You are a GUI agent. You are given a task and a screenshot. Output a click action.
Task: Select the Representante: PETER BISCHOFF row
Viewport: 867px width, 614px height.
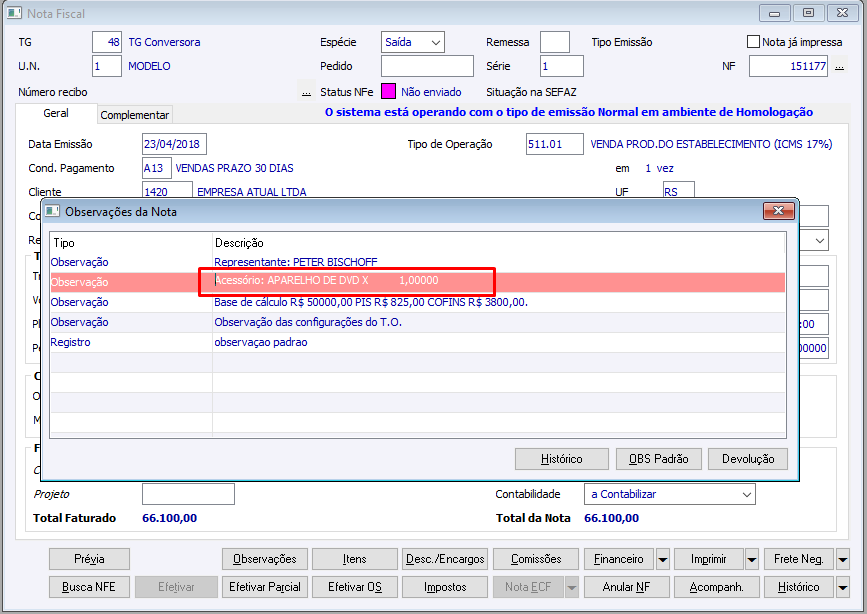tap(417, 262)
